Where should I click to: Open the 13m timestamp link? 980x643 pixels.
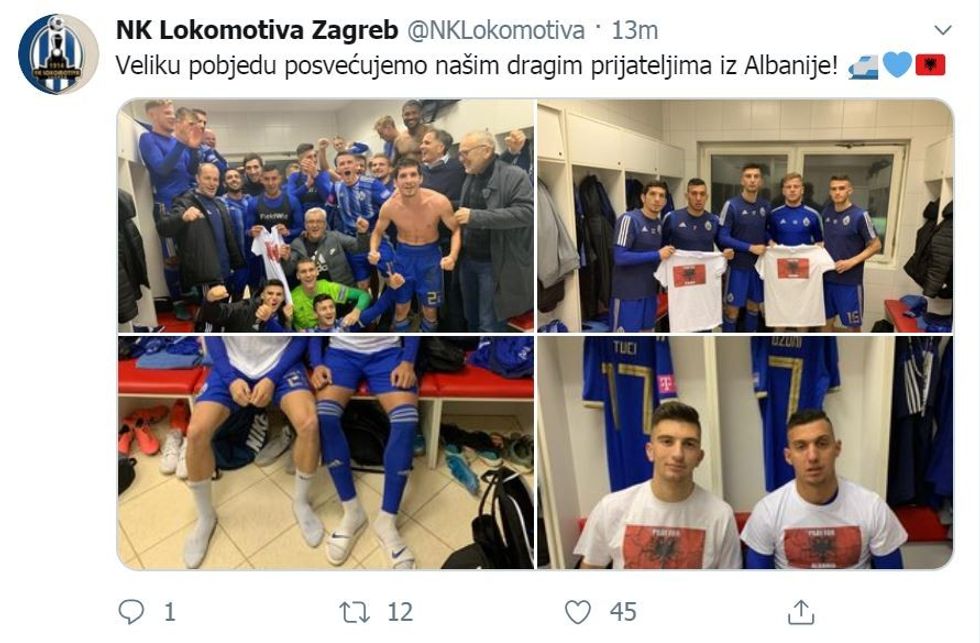[x=634, y=30]
